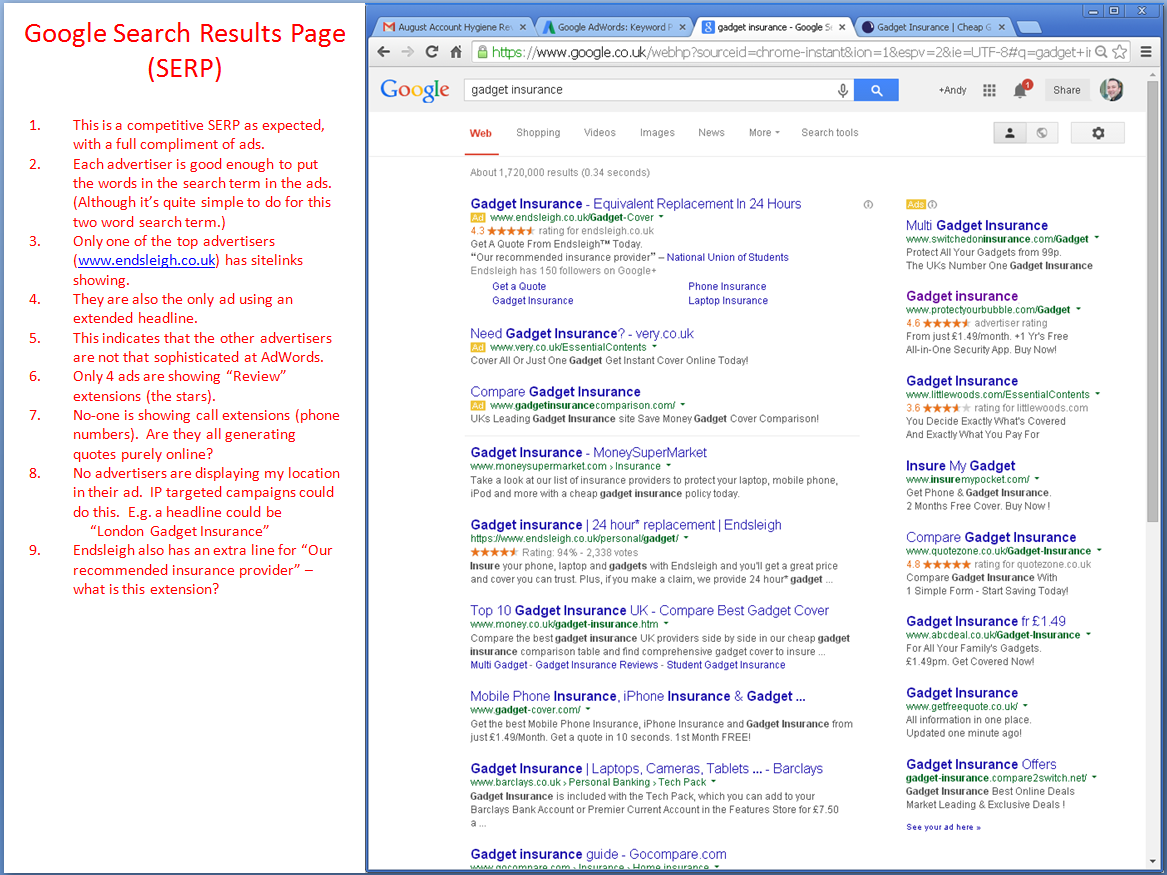This screenshot has height=875, width=1167.
Task: Select the Shopping search tab
Action: point(538,132)
